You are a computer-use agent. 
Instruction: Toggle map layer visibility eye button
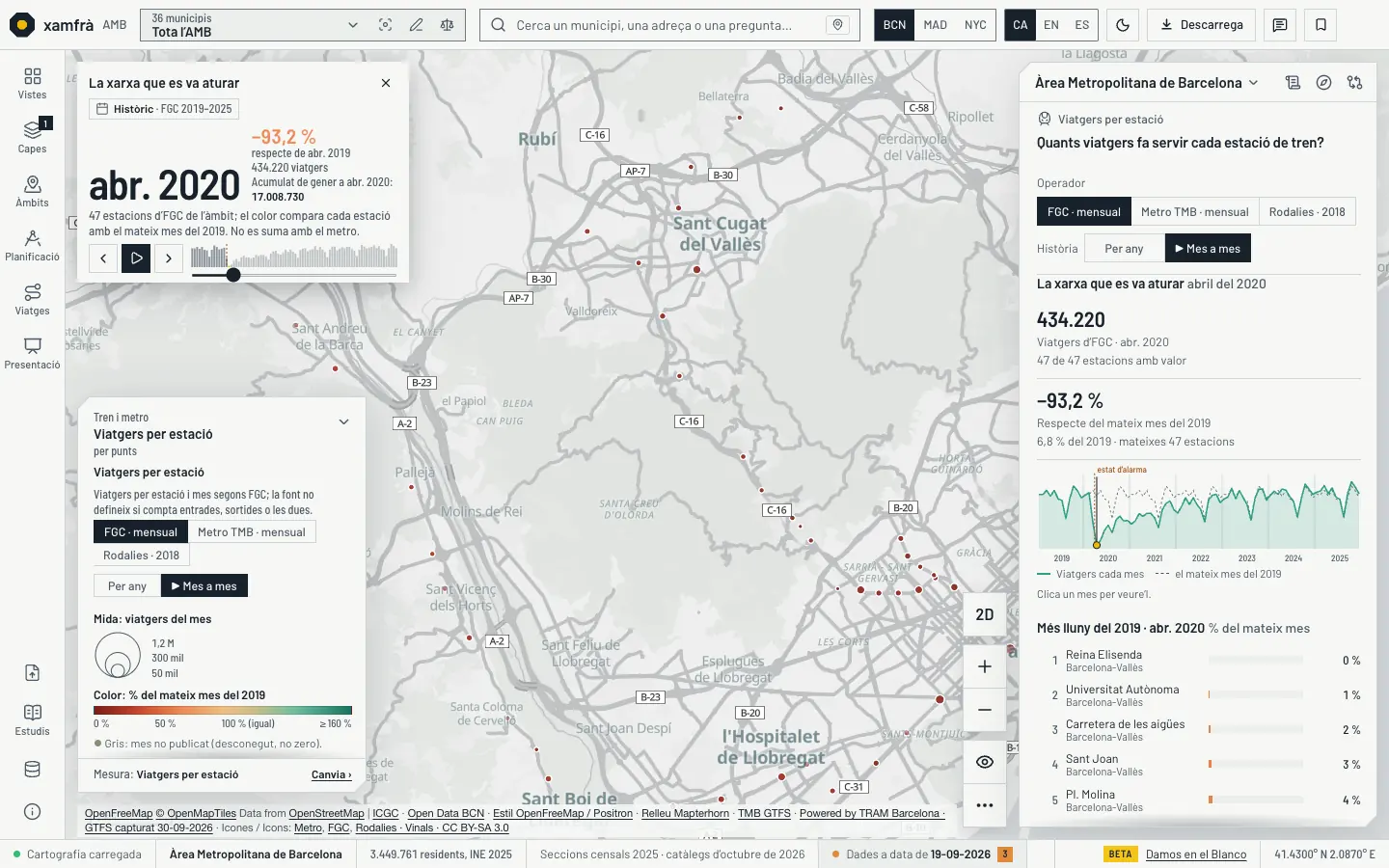coord(984,762)
